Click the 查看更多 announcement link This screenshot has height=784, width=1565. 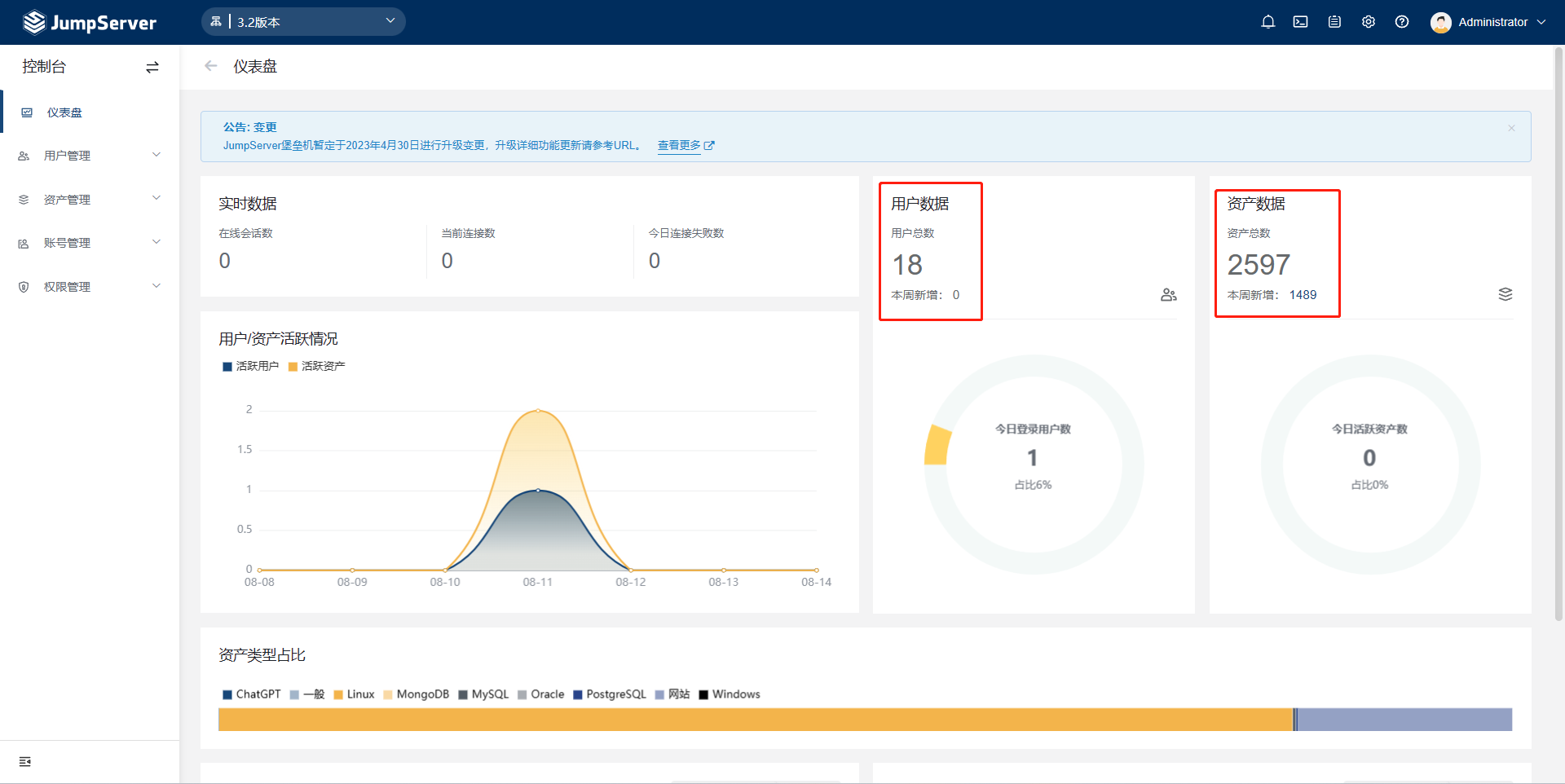click(x=680, y=145)
